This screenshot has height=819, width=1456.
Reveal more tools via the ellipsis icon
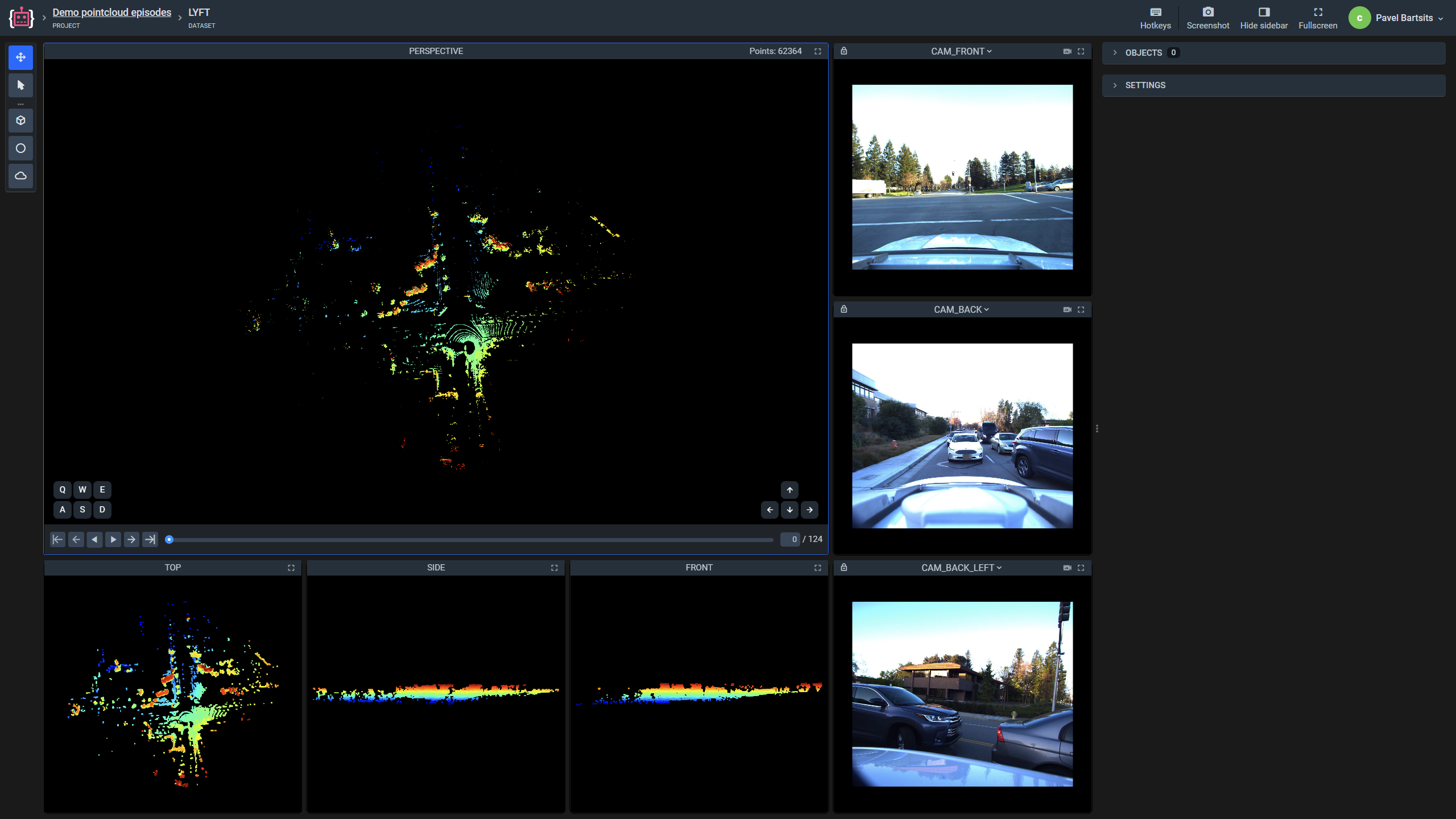pos(20,104)
